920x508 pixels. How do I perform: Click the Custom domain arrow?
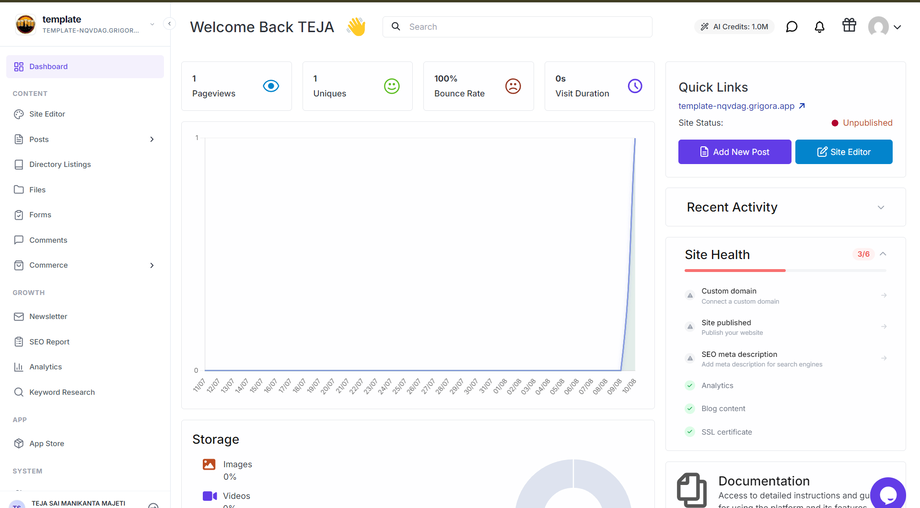click(884, 295)
